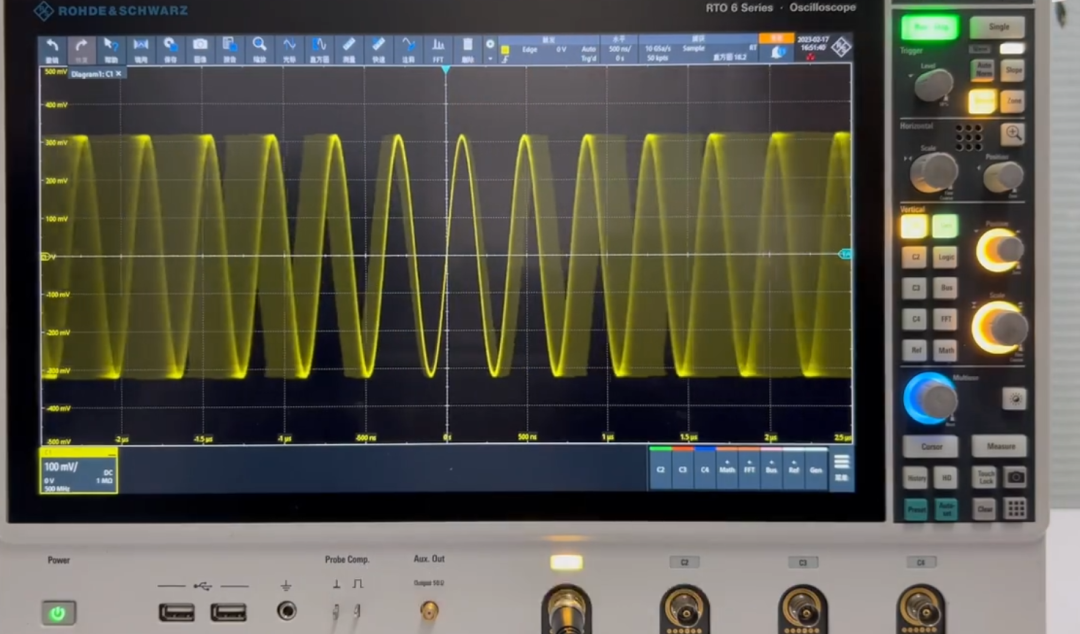Close the Diagram1: C1 tab

(x=119, y=74)
